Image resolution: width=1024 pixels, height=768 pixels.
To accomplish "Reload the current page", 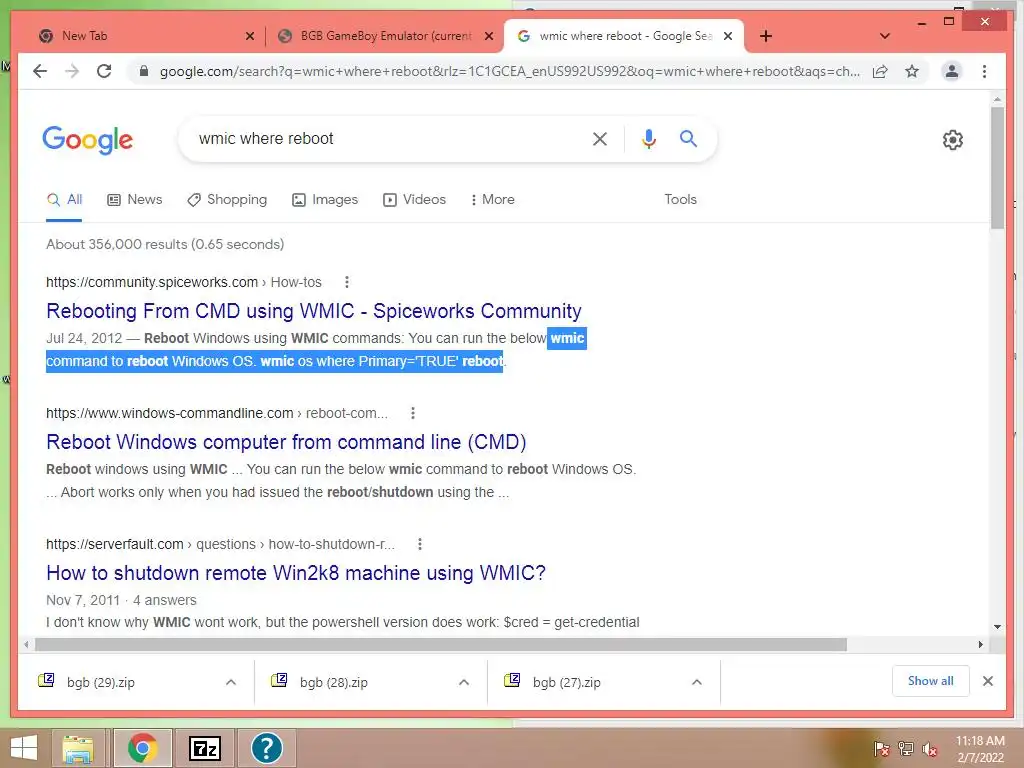I will click(104, 71).
